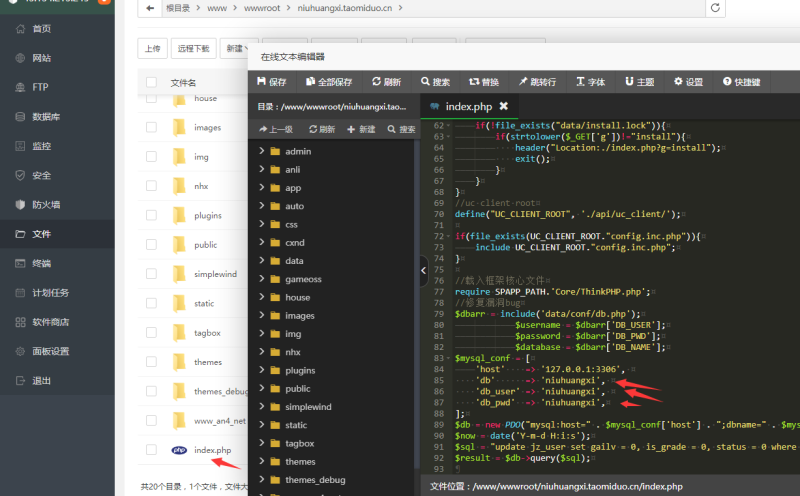Screen dimensions: 800x496
Task: Click 刷新 refresh in the editor toolbar
Action: [x=386, y=82]
